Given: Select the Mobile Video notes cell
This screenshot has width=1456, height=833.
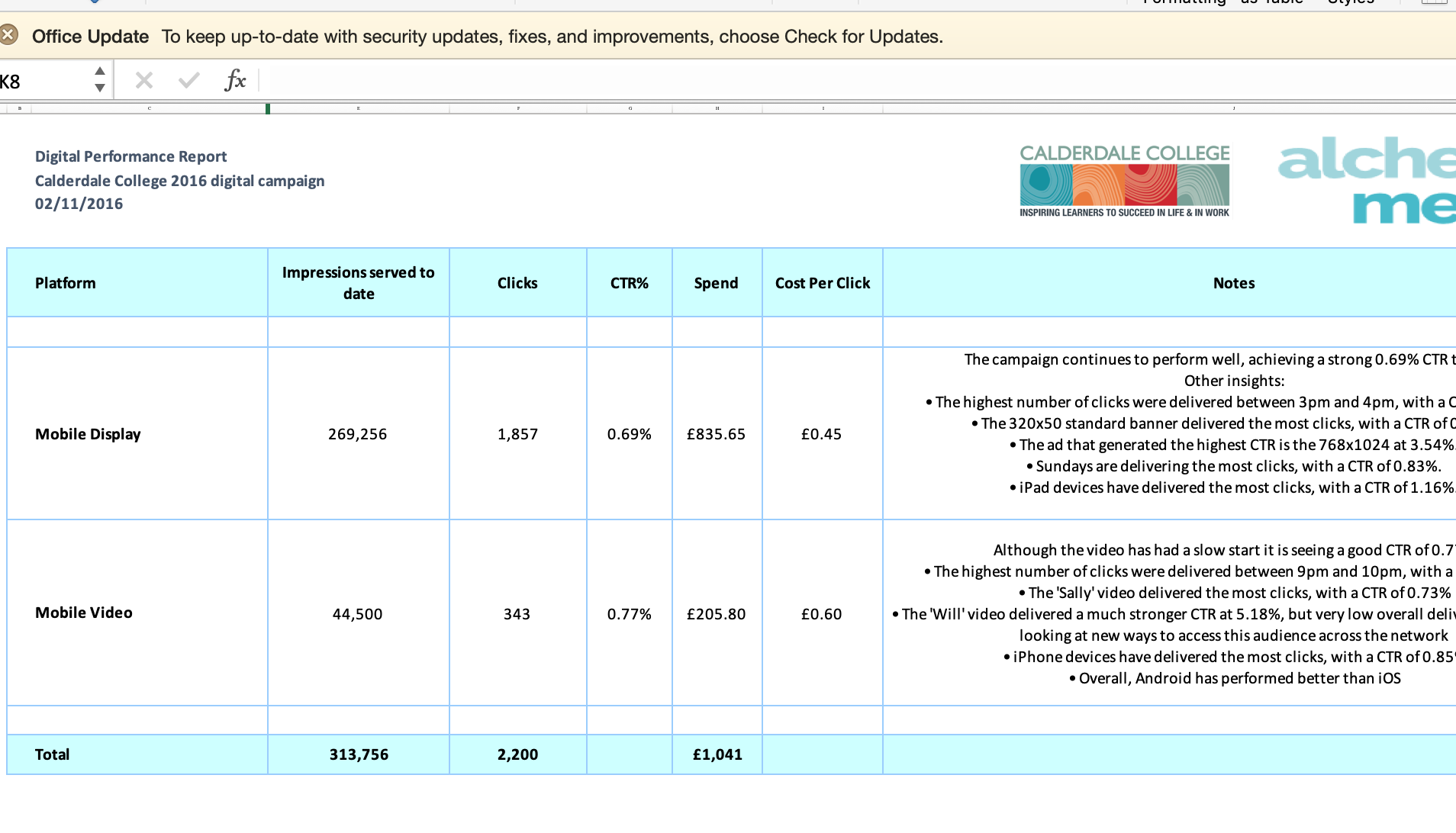Looking at the screenshot, I should click(1170, 613).
